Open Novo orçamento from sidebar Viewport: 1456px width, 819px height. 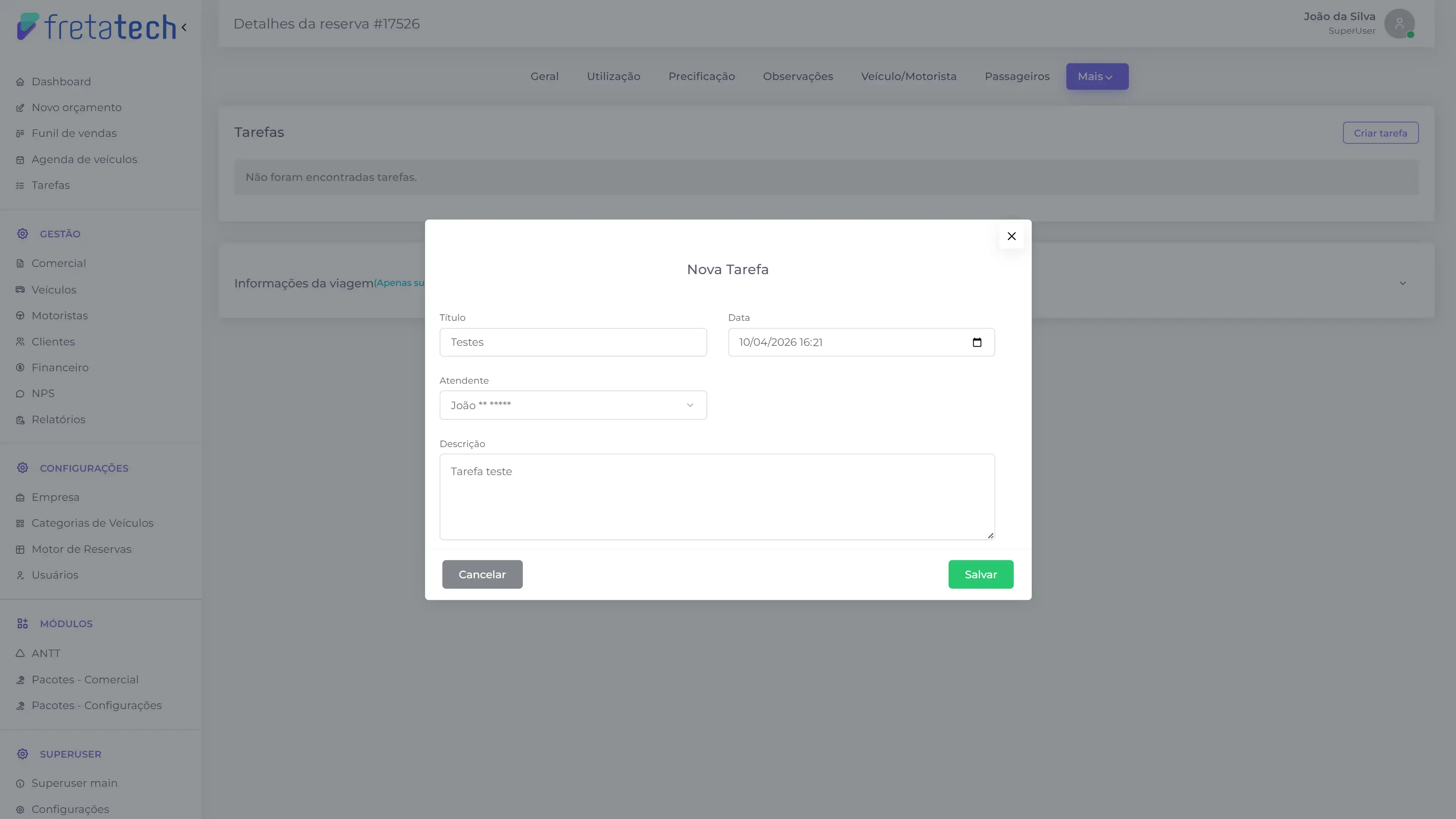coord(77,107)
